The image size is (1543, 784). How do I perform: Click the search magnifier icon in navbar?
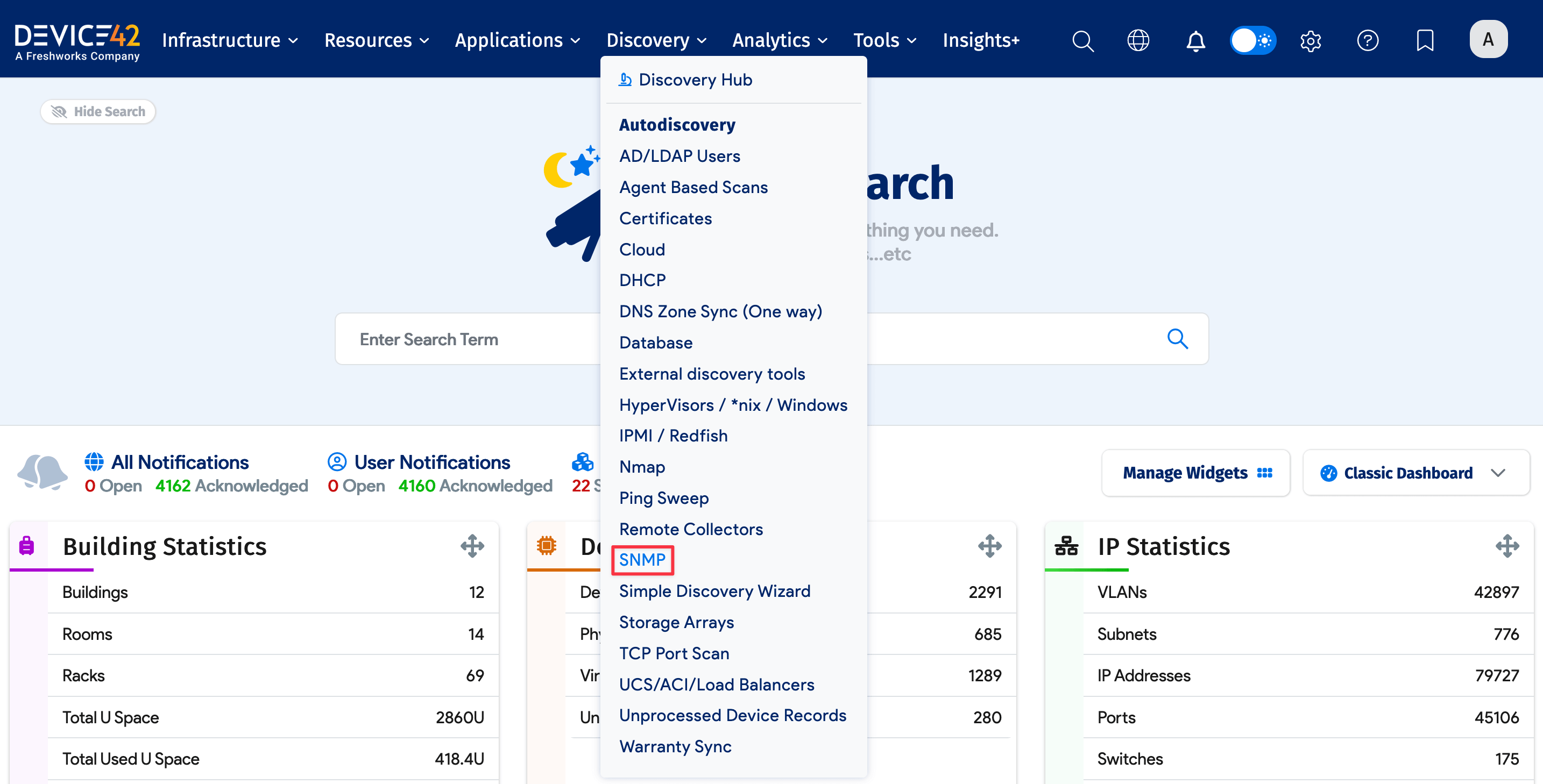(x=1082, y=41)
